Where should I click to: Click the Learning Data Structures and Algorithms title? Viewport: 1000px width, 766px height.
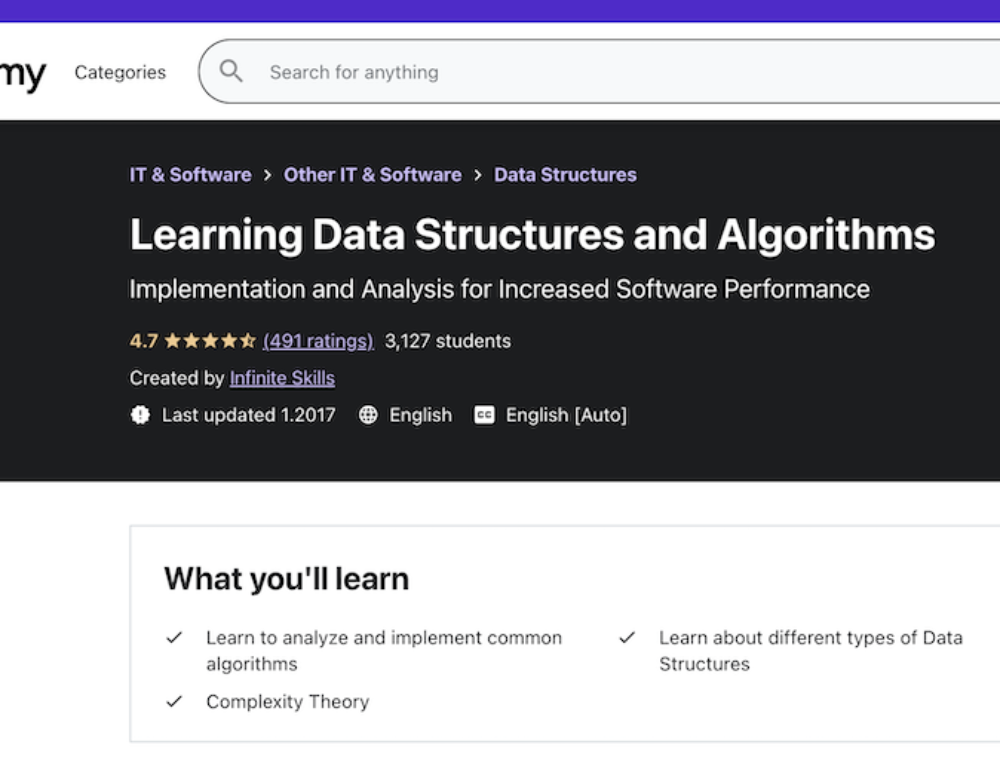pyautogui.click(x=532, y=235)
